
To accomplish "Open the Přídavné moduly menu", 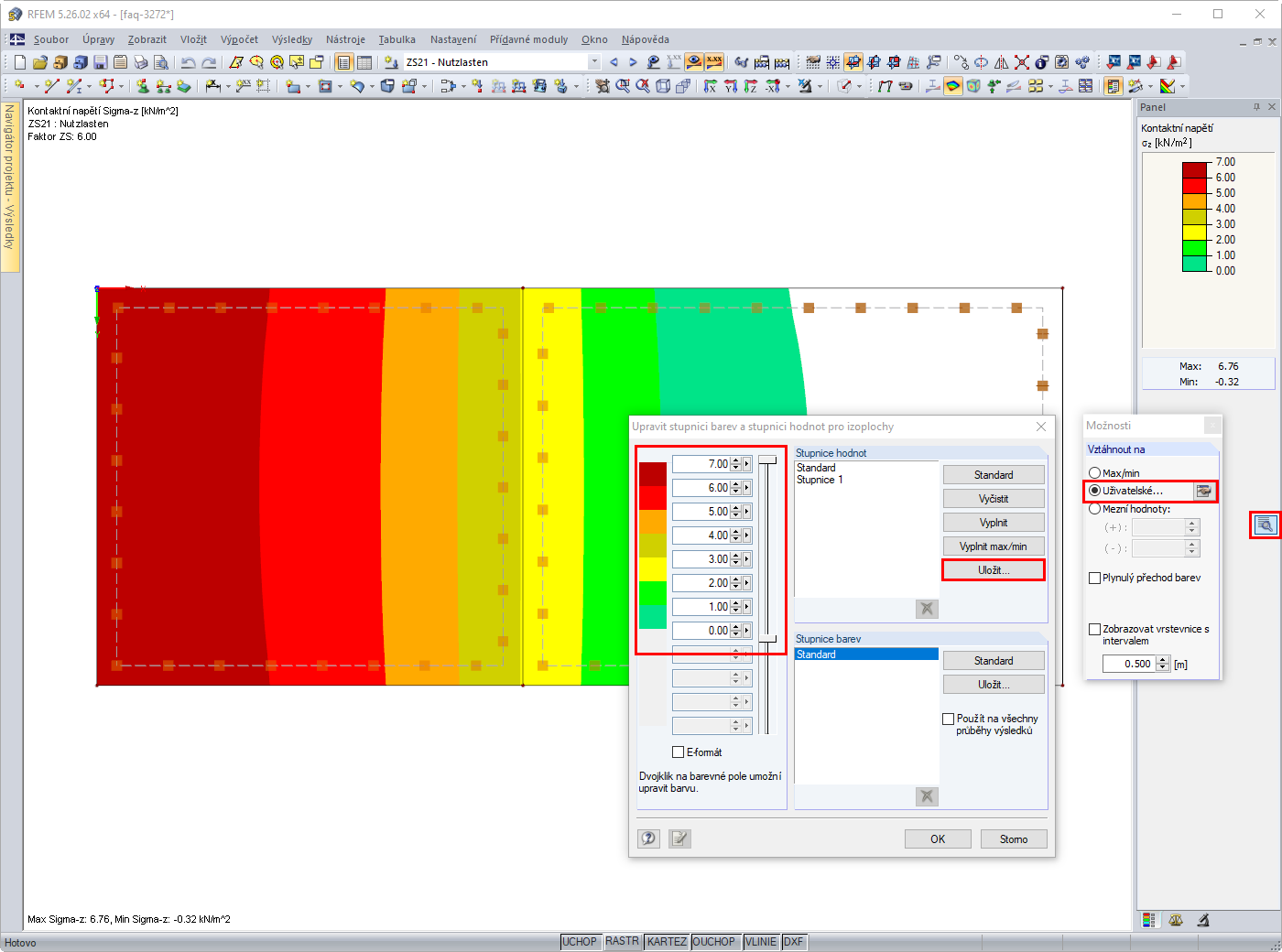I will click(528, 39).
